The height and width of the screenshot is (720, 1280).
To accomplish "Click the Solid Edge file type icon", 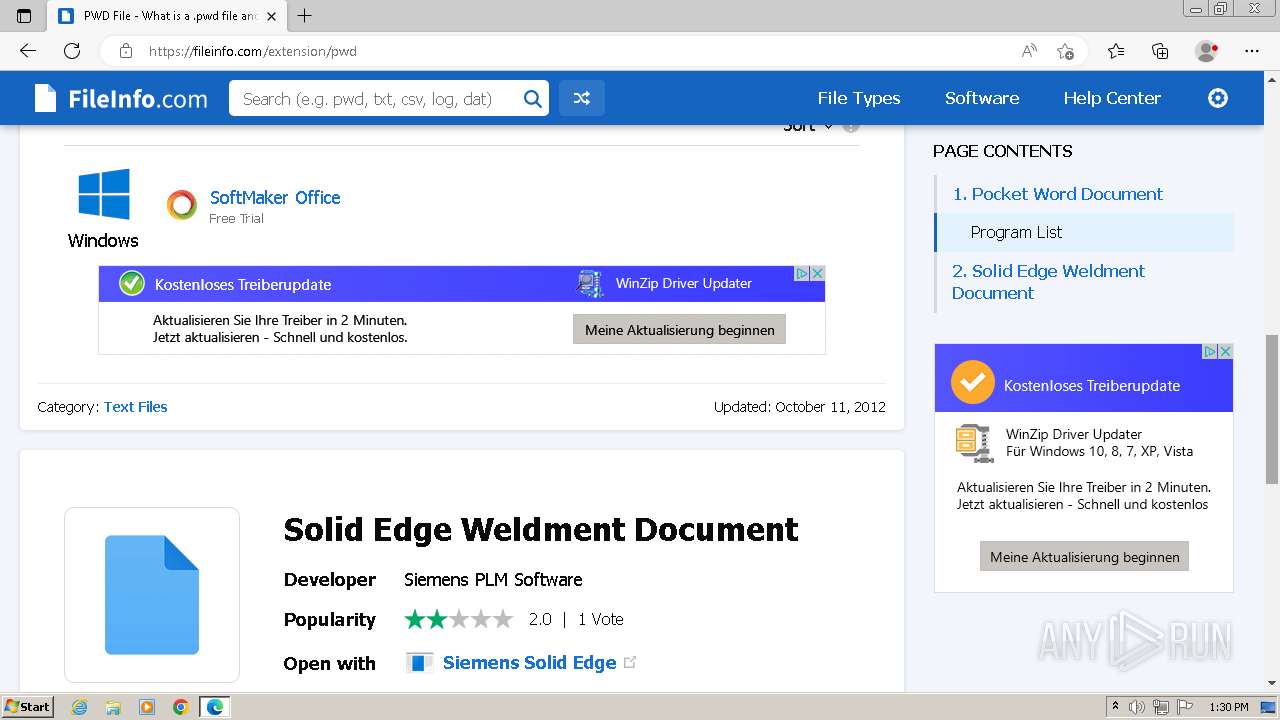I will pos(152,595).
